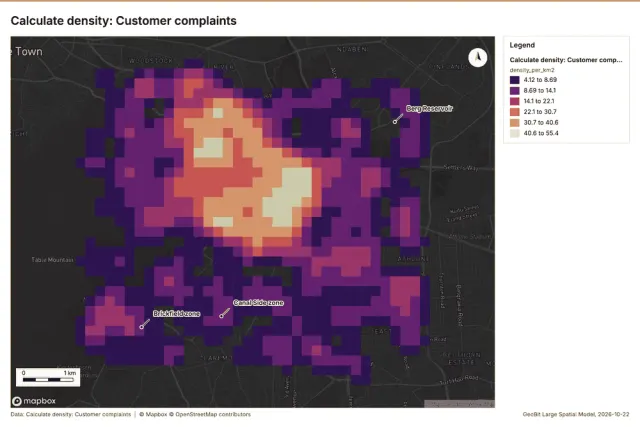Click the 22.1 to 30.7 legend text
Viewport: 640px width, 427px height.
(x=540, y=112)
